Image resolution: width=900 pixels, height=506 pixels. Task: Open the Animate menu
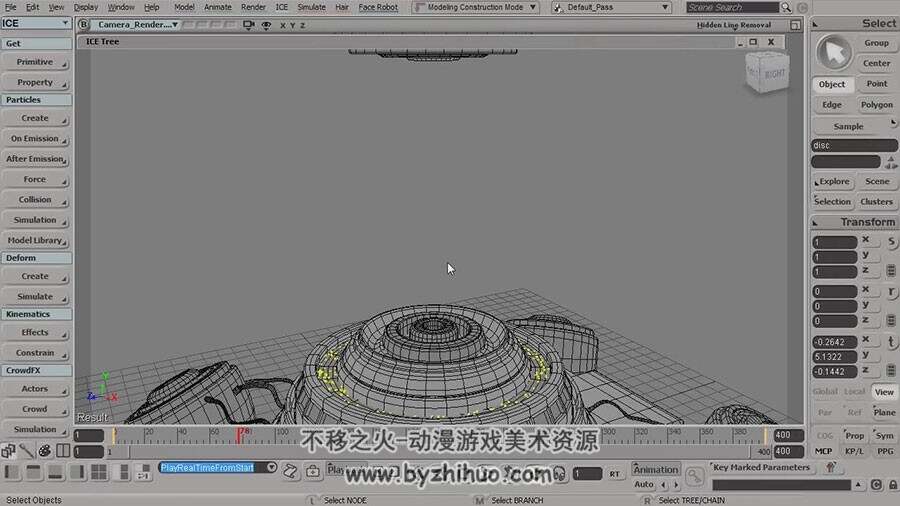tap(218, 7)
